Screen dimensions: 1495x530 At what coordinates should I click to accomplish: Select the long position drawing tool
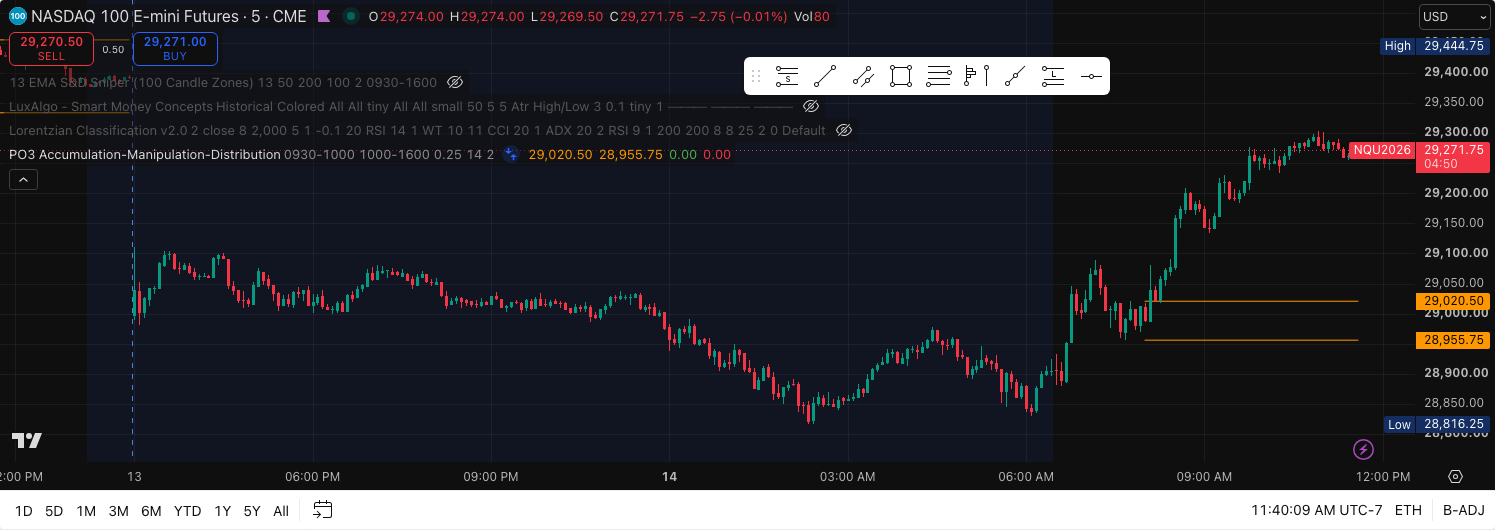[1053, 76]
